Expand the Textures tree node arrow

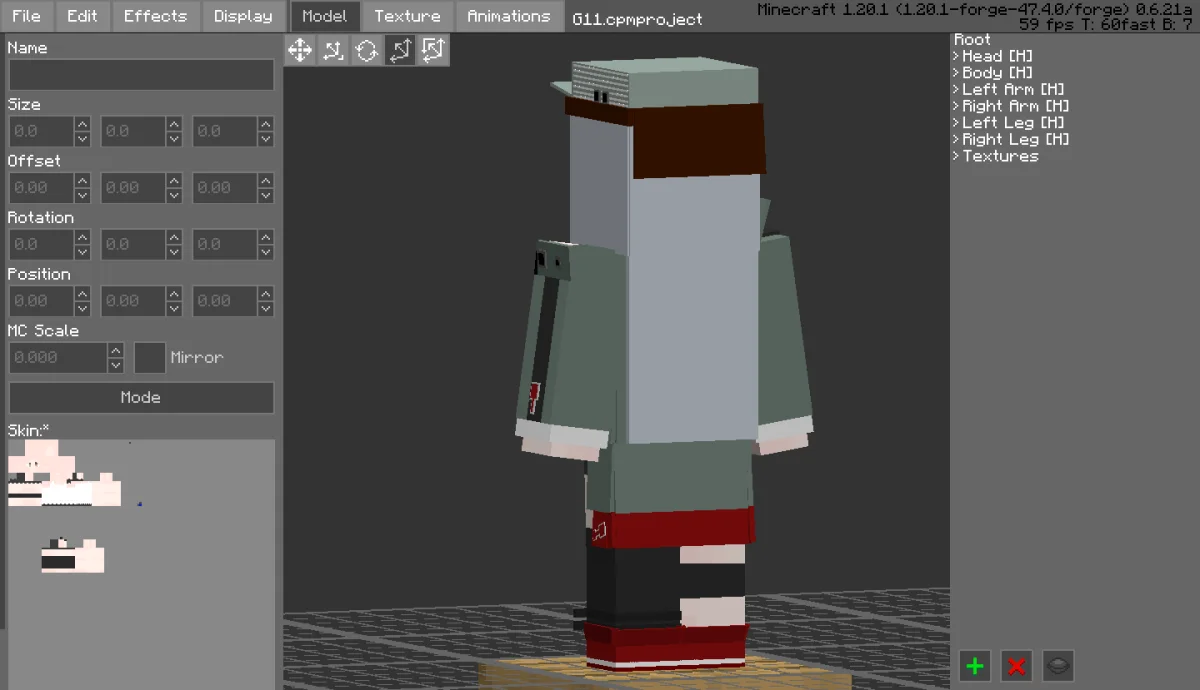click(x=956, y=156)
